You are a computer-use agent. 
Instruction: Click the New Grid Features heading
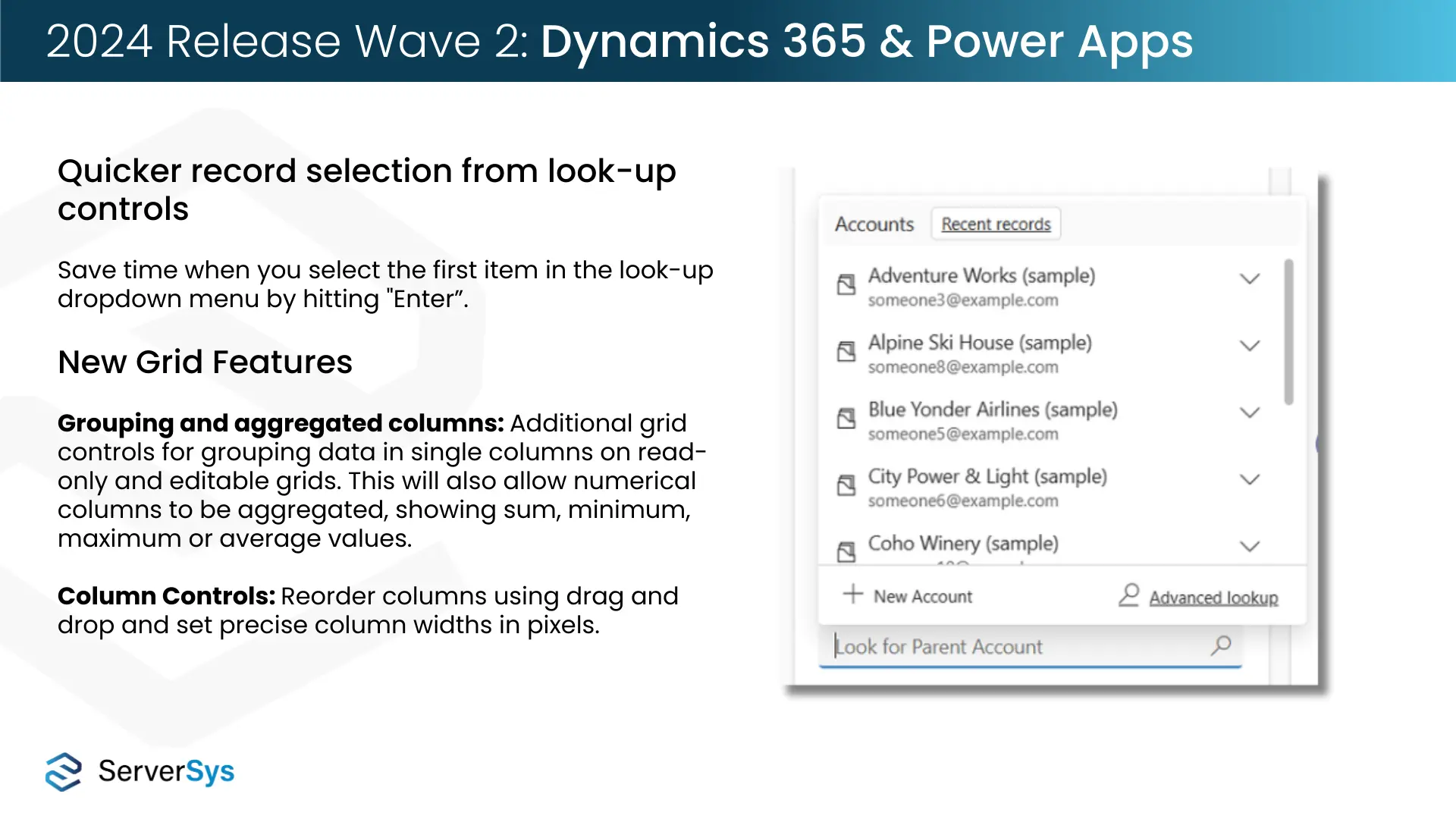(205, 362)
